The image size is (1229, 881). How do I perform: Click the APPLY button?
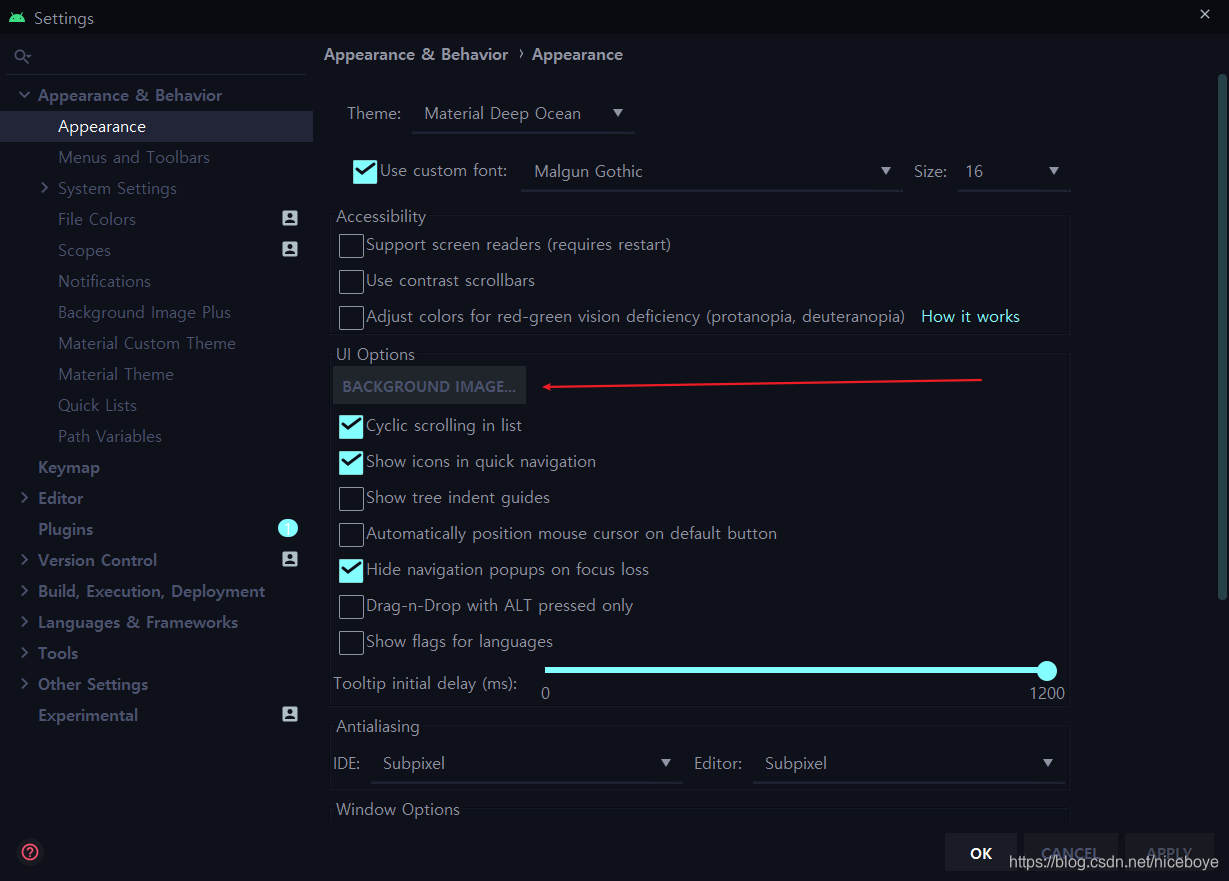click(x=1169, y=853)
